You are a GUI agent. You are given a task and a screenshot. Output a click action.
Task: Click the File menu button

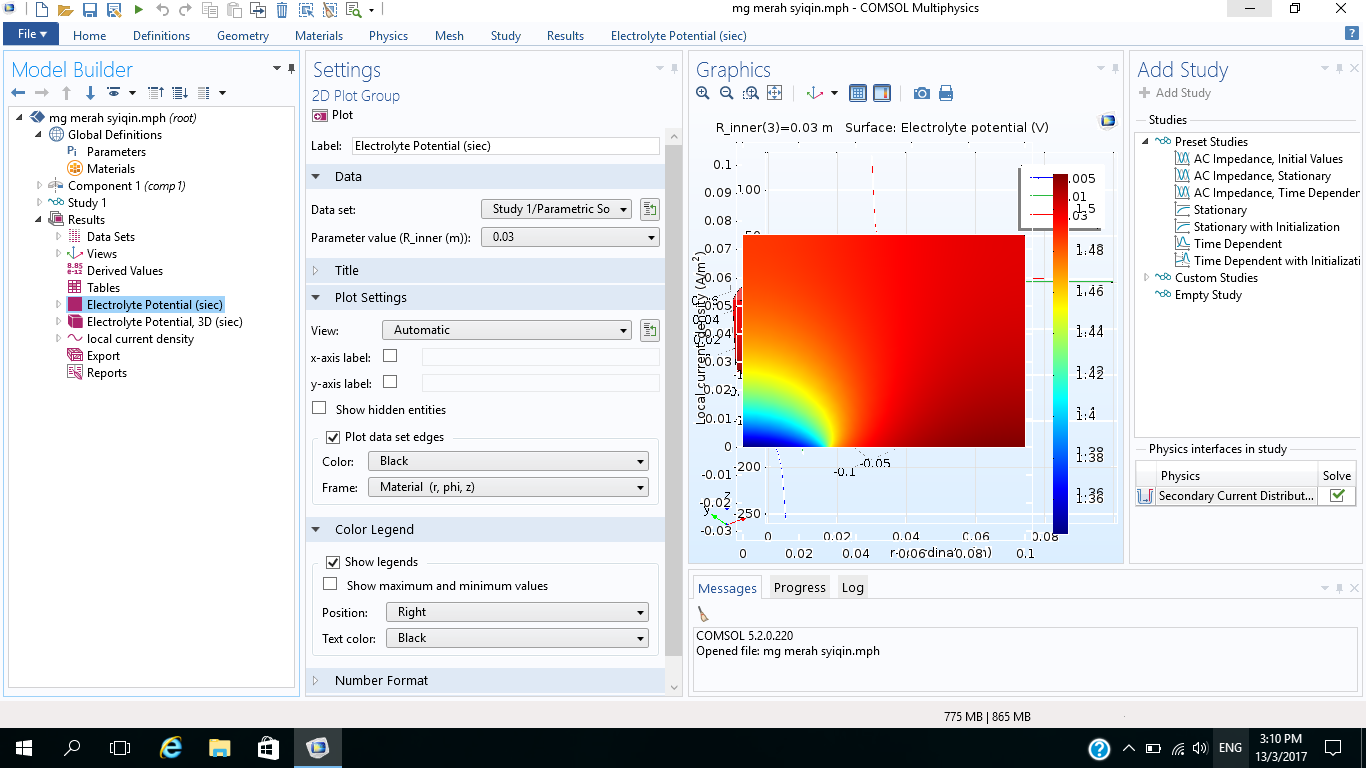coord(31,34)
